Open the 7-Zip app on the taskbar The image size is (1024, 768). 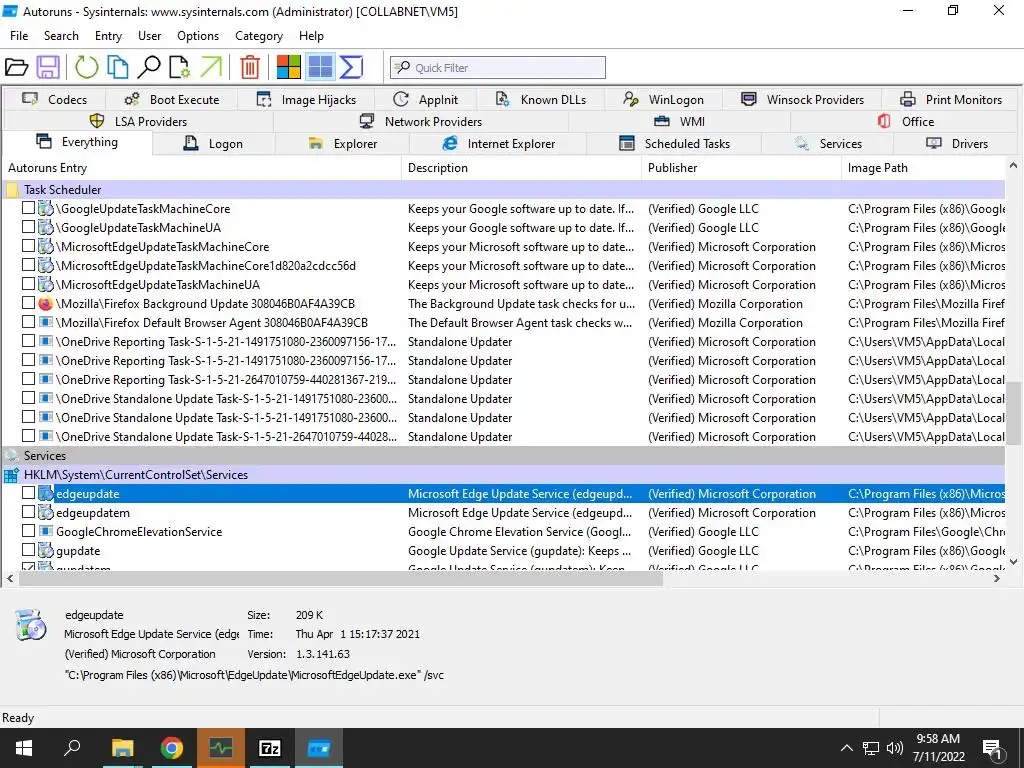[270, 748]
